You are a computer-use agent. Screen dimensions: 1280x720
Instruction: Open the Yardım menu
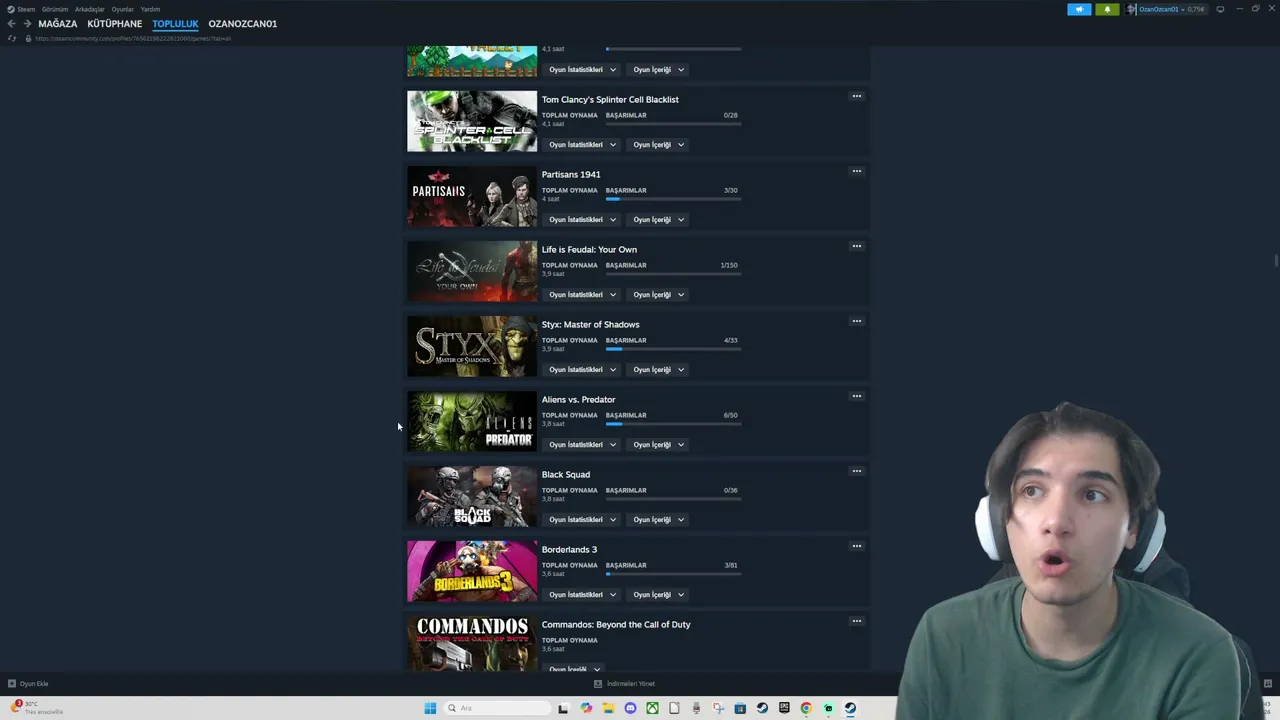pyautogui.click(x=150, y=9)
